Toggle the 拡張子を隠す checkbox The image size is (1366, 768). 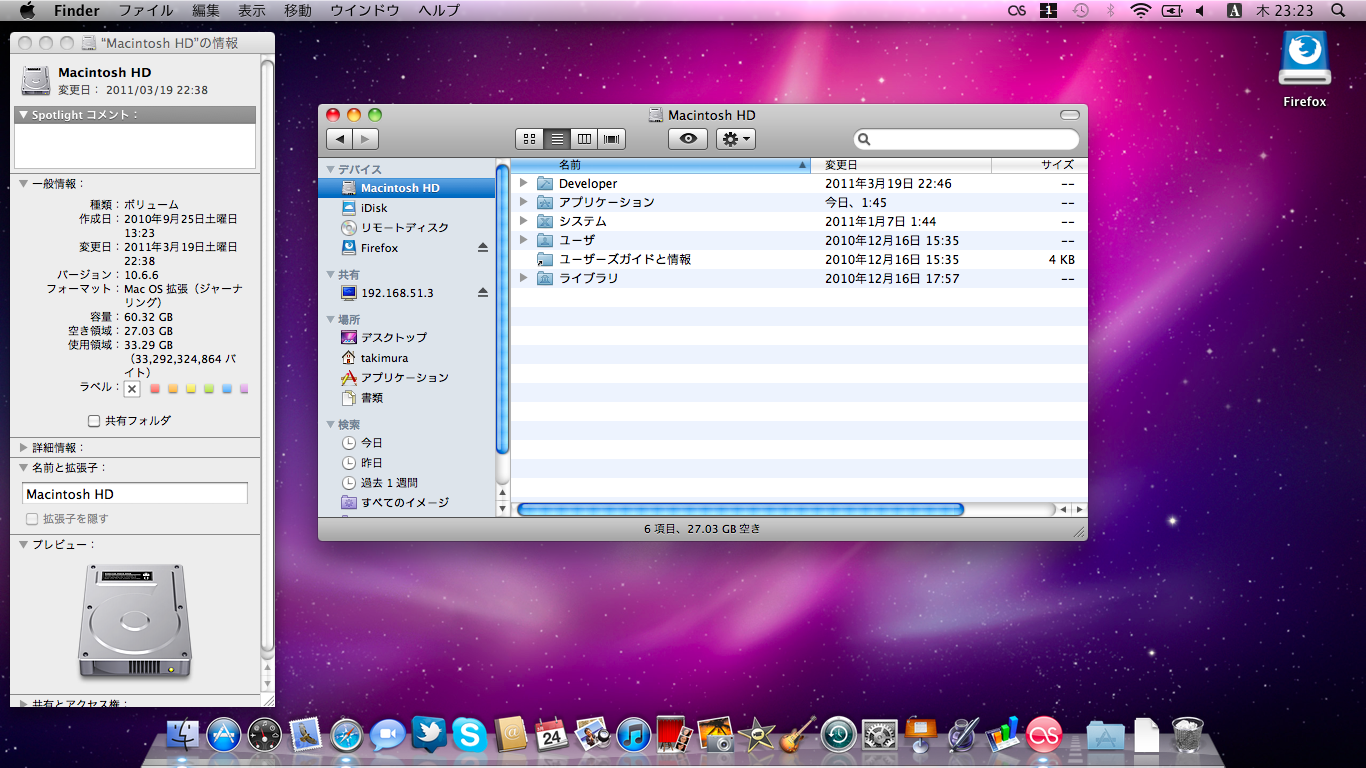pos(32,519)
